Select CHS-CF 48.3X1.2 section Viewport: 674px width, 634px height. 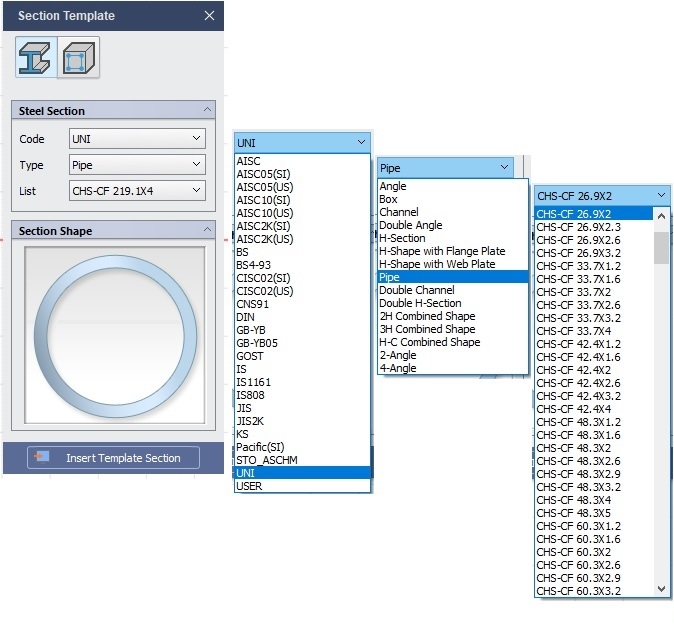tap(594, 422)
